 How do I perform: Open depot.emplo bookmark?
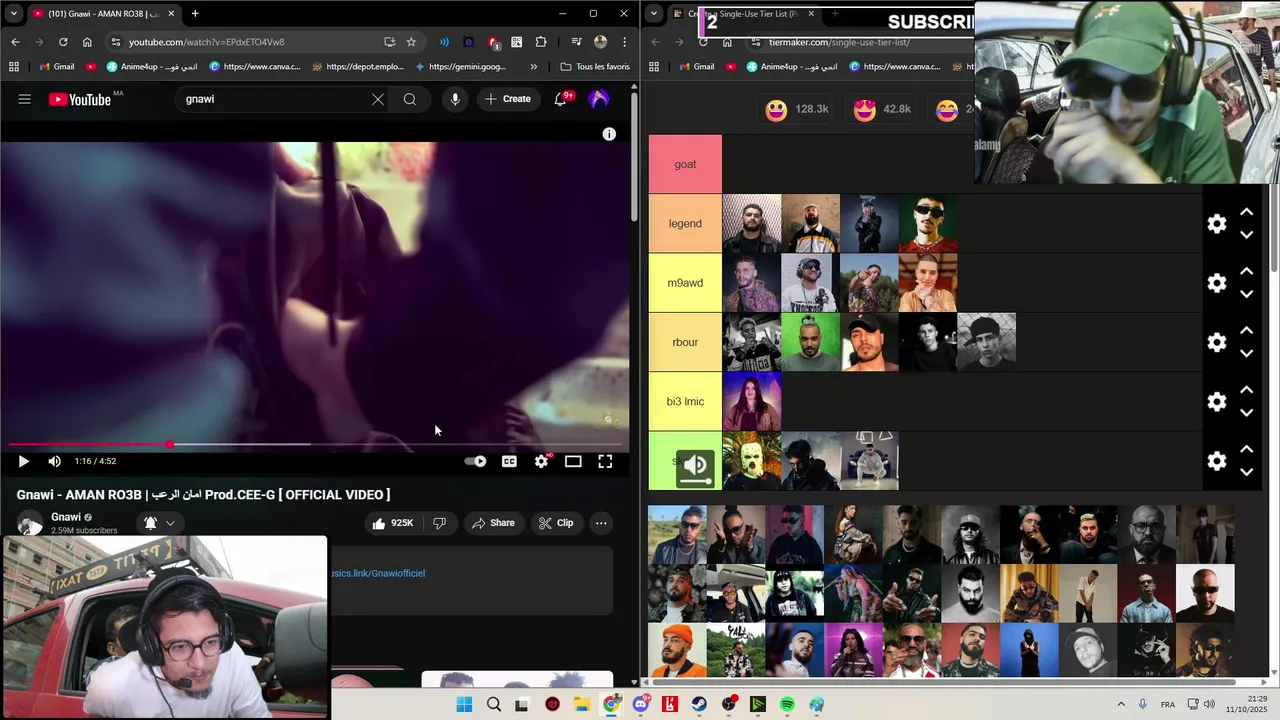click(x=358, y=67)
